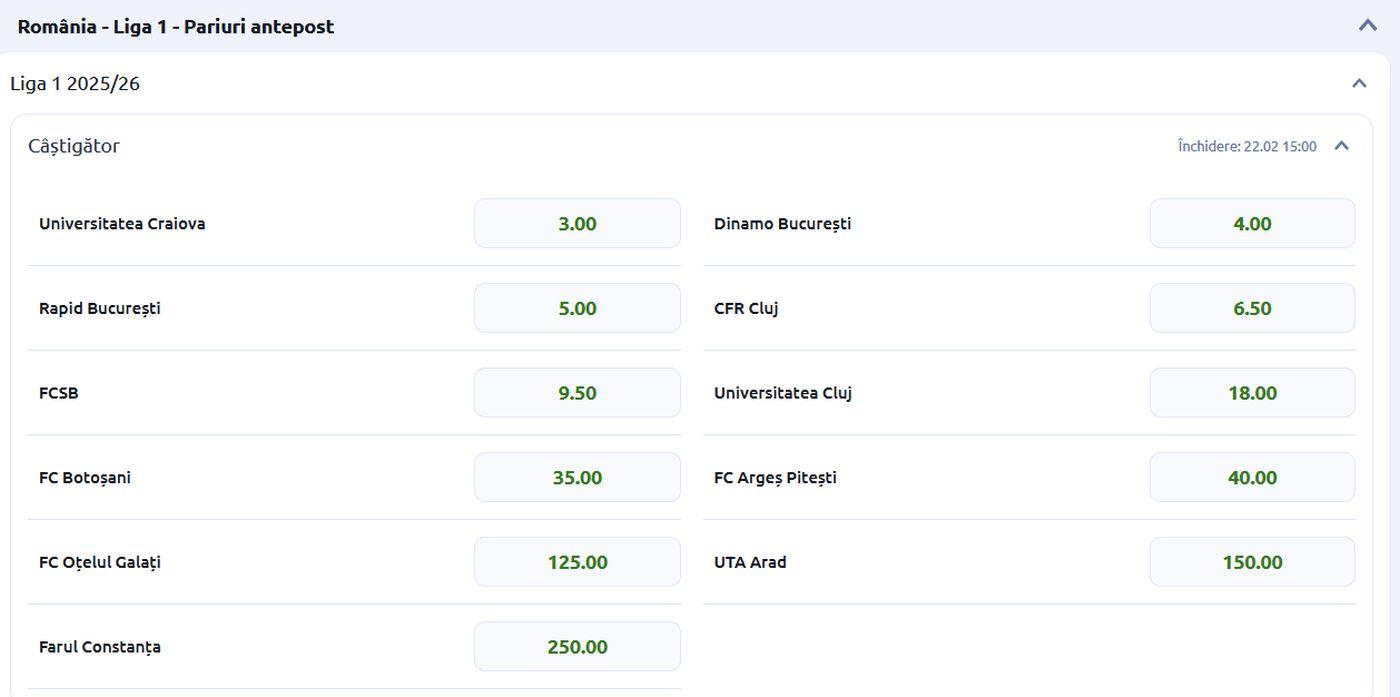Image resolution: width=1400 pixels, height=697 pixels.
Task: Add UTA Arad 150.00 to betslip
Action: click(1252, 562)
